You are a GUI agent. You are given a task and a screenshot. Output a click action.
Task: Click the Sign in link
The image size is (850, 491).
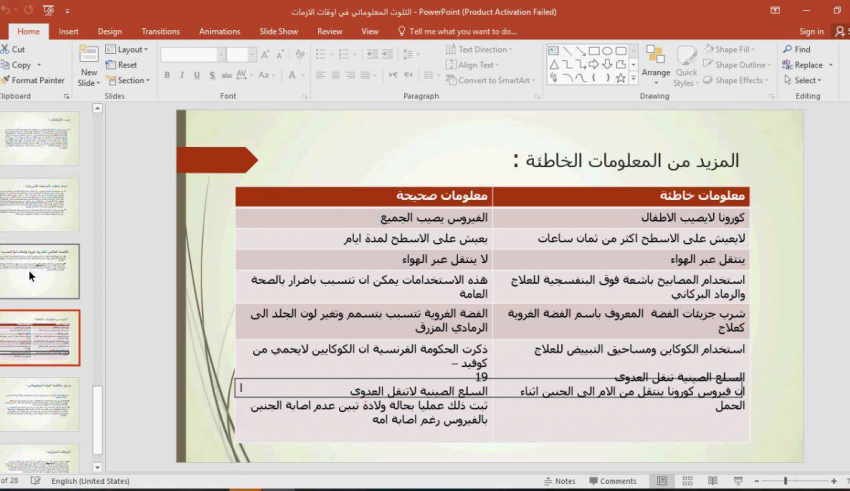pyautogui.click(x=811, y=31)
